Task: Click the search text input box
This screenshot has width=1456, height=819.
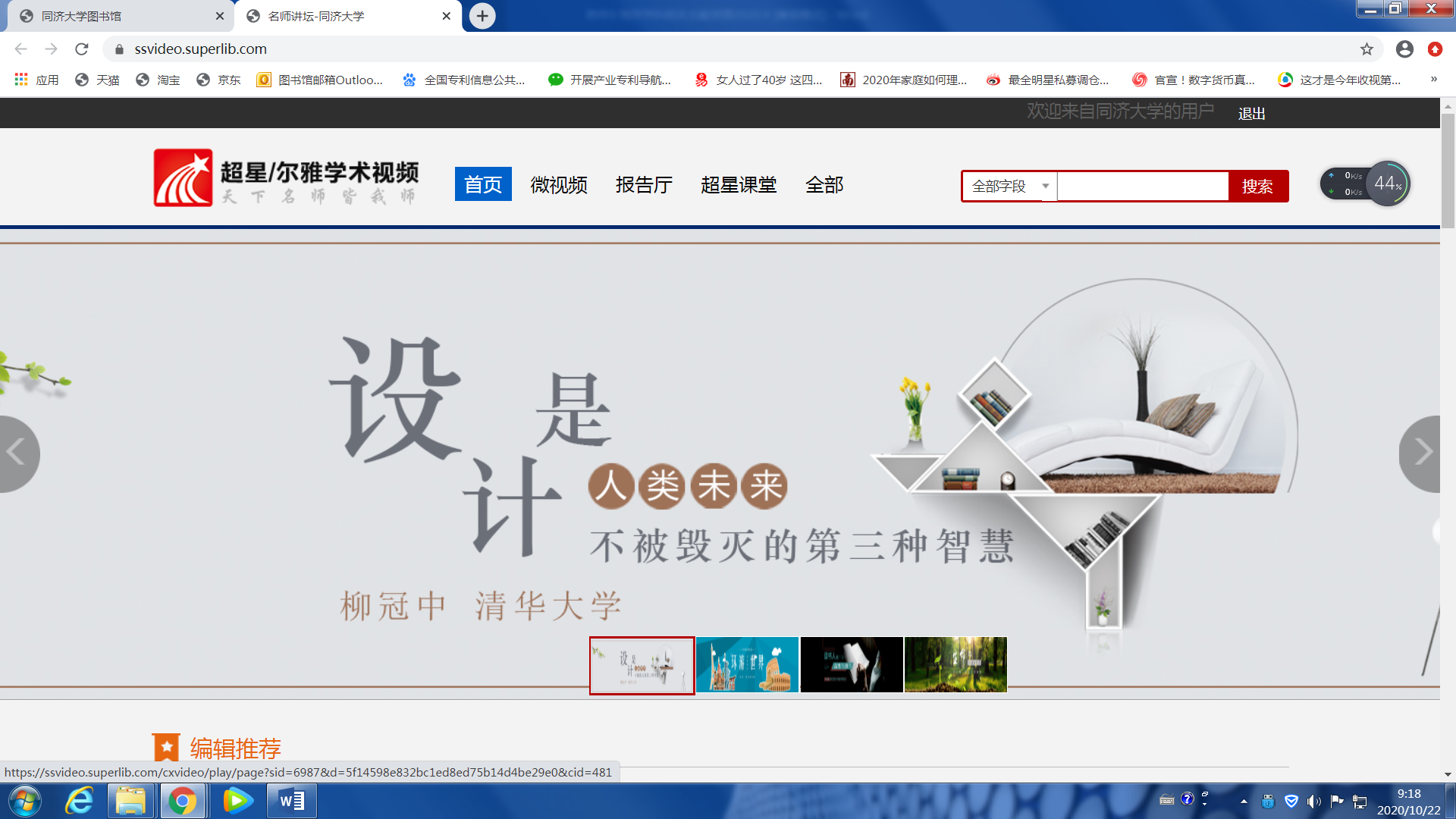Action: click(x=1143, y=186)
